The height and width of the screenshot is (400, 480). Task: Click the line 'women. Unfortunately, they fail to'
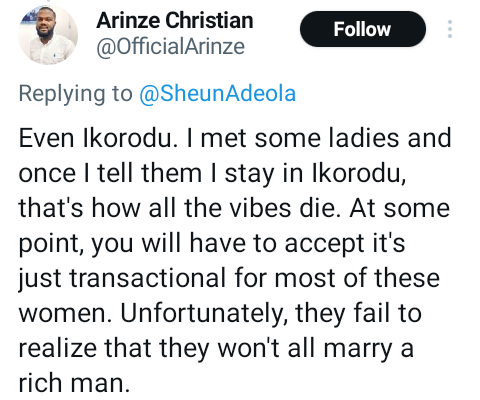[x=220, y=314]
